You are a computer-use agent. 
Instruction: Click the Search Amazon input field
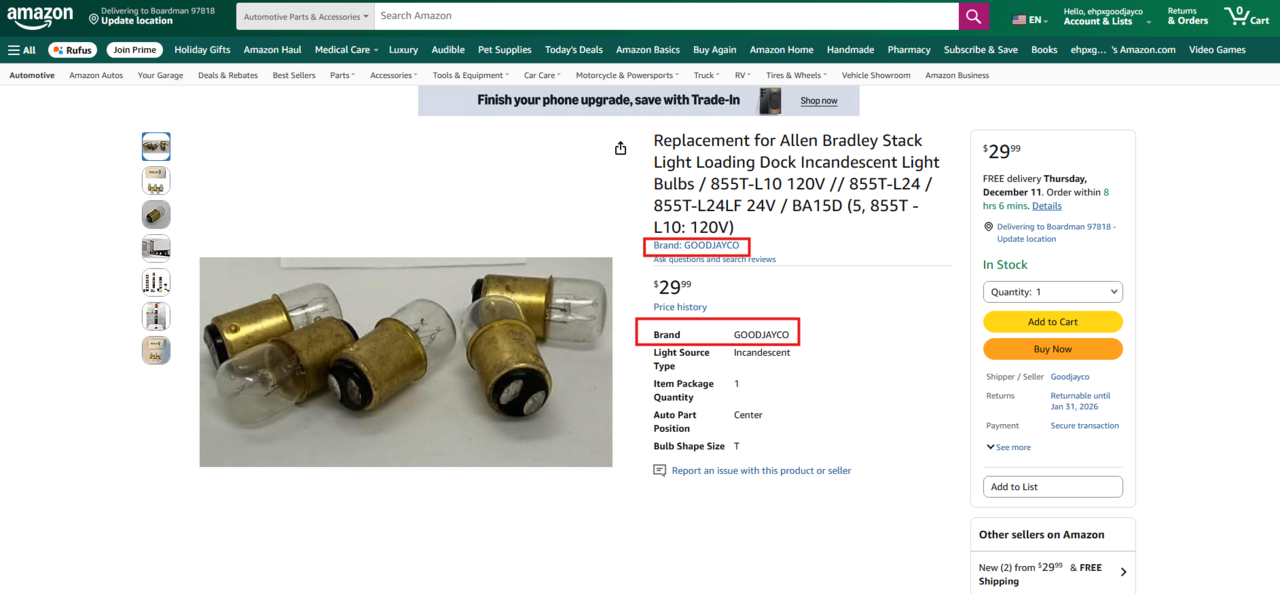tap(666, 16)
